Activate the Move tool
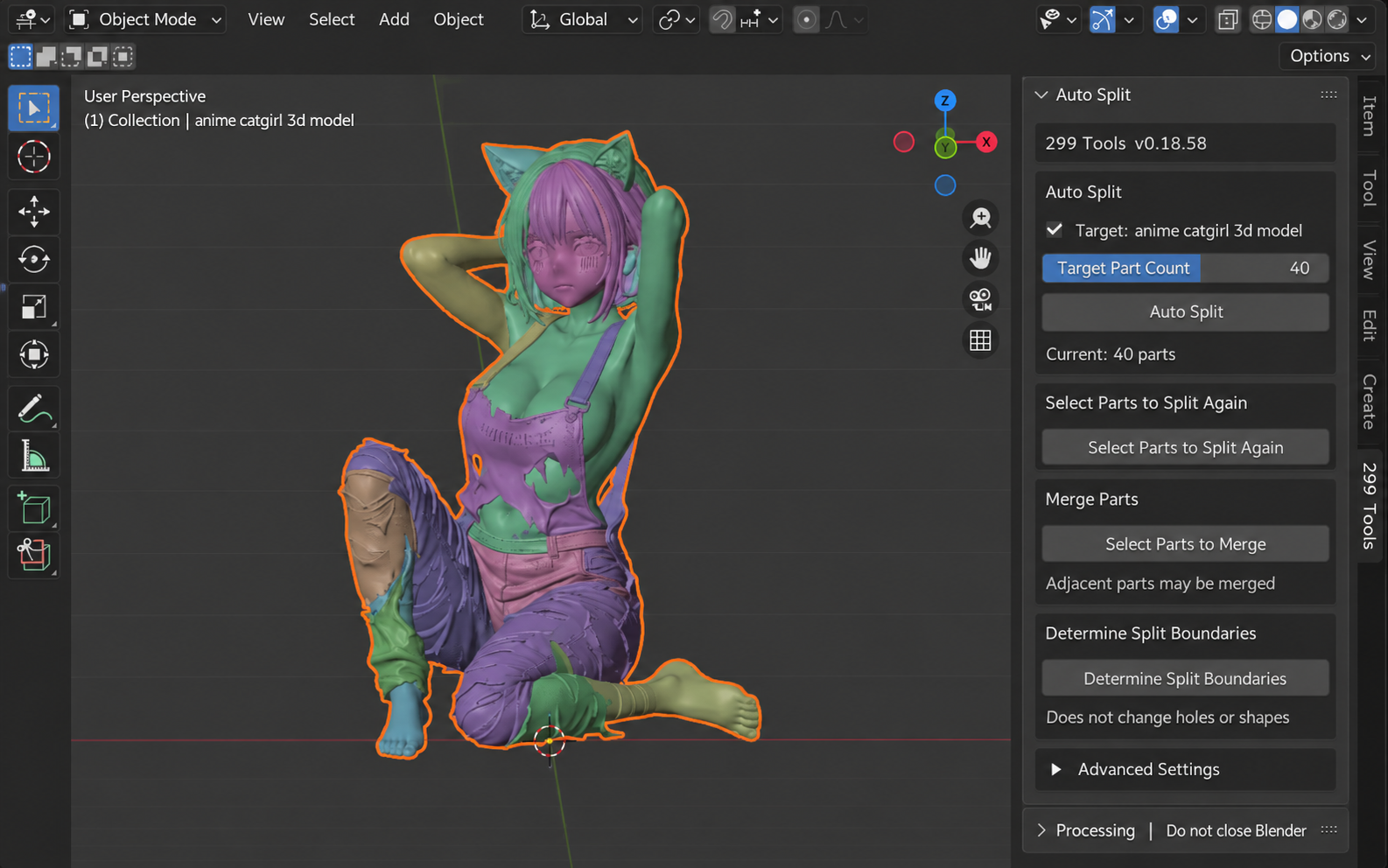1388x868 pixels. pyautogui.click(x=34, y=212)
